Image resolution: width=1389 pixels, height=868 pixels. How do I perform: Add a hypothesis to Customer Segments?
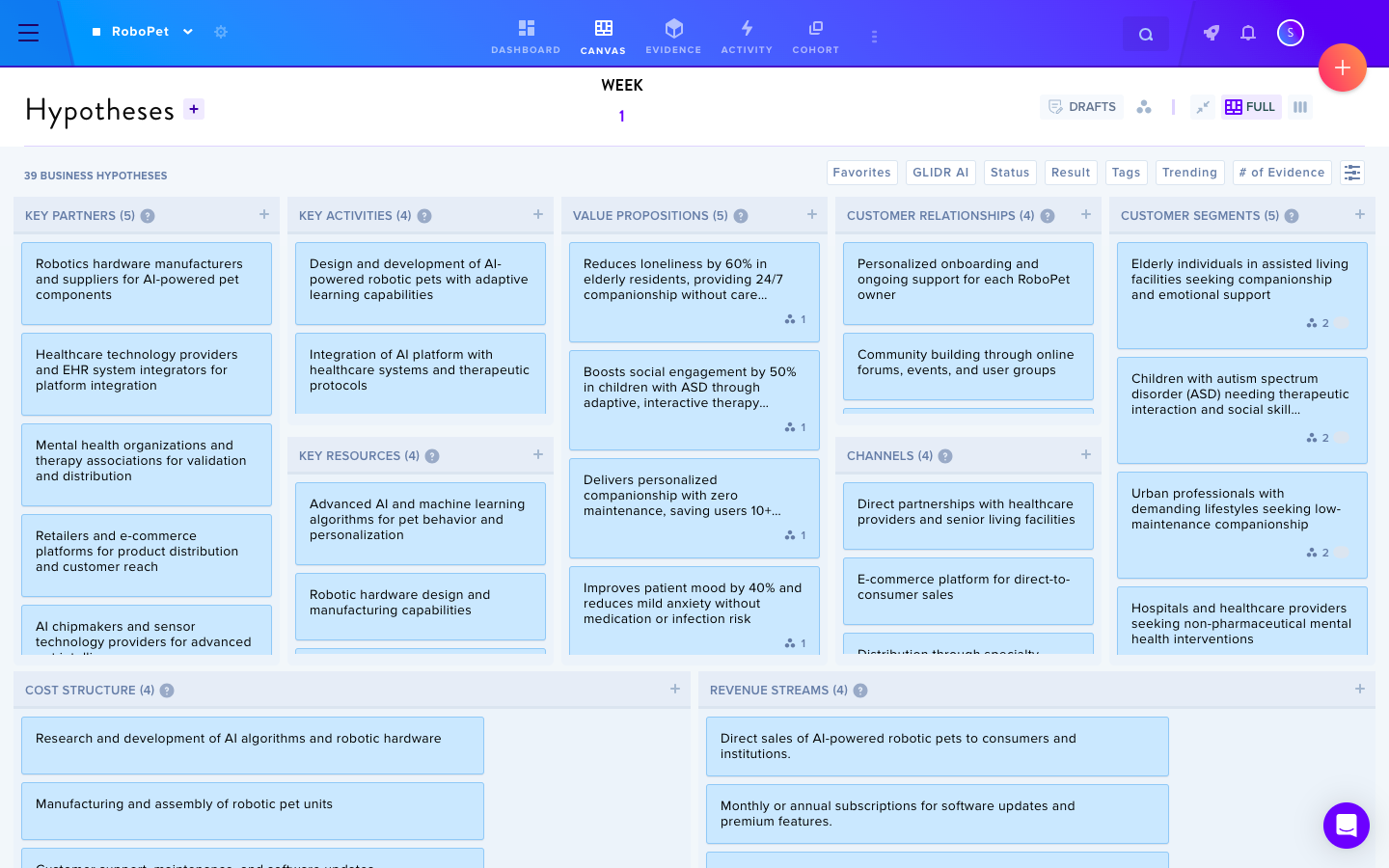tap(1360, 214)
